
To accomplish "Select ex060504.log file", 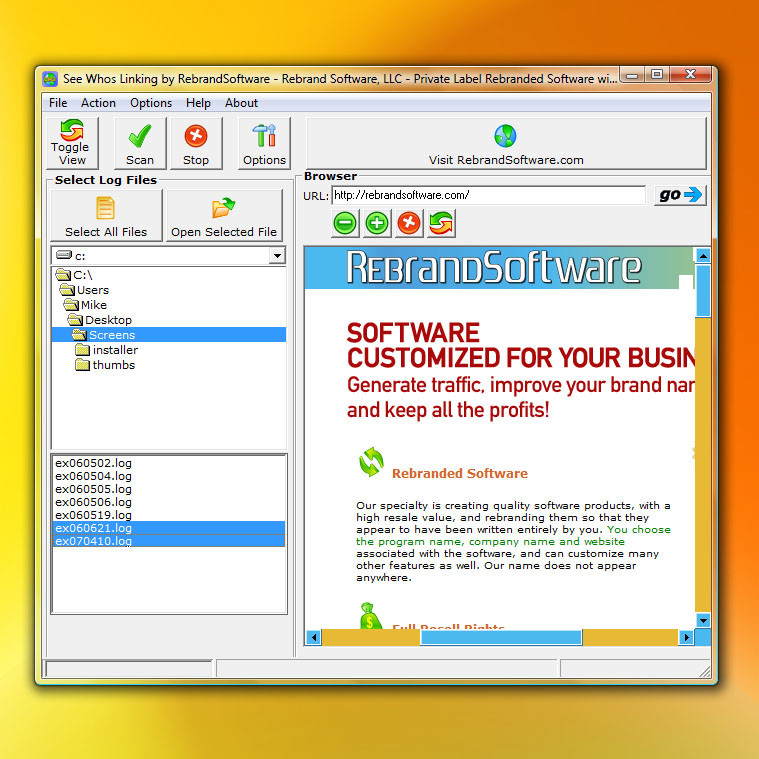I will tap(93, 476).
